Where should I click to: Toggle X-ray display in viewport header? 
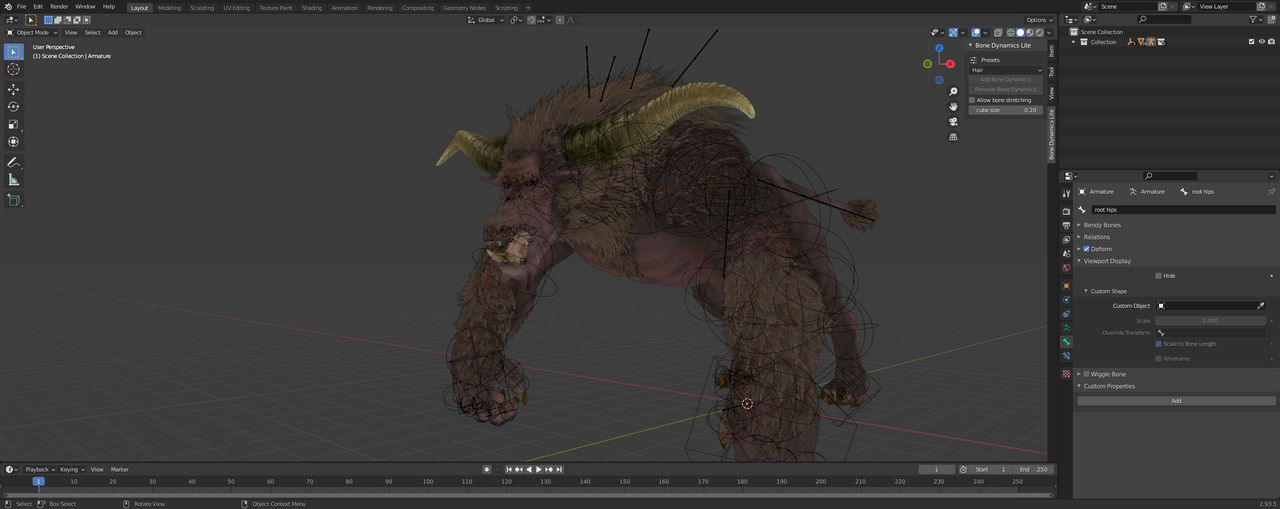tap(998, 32)
